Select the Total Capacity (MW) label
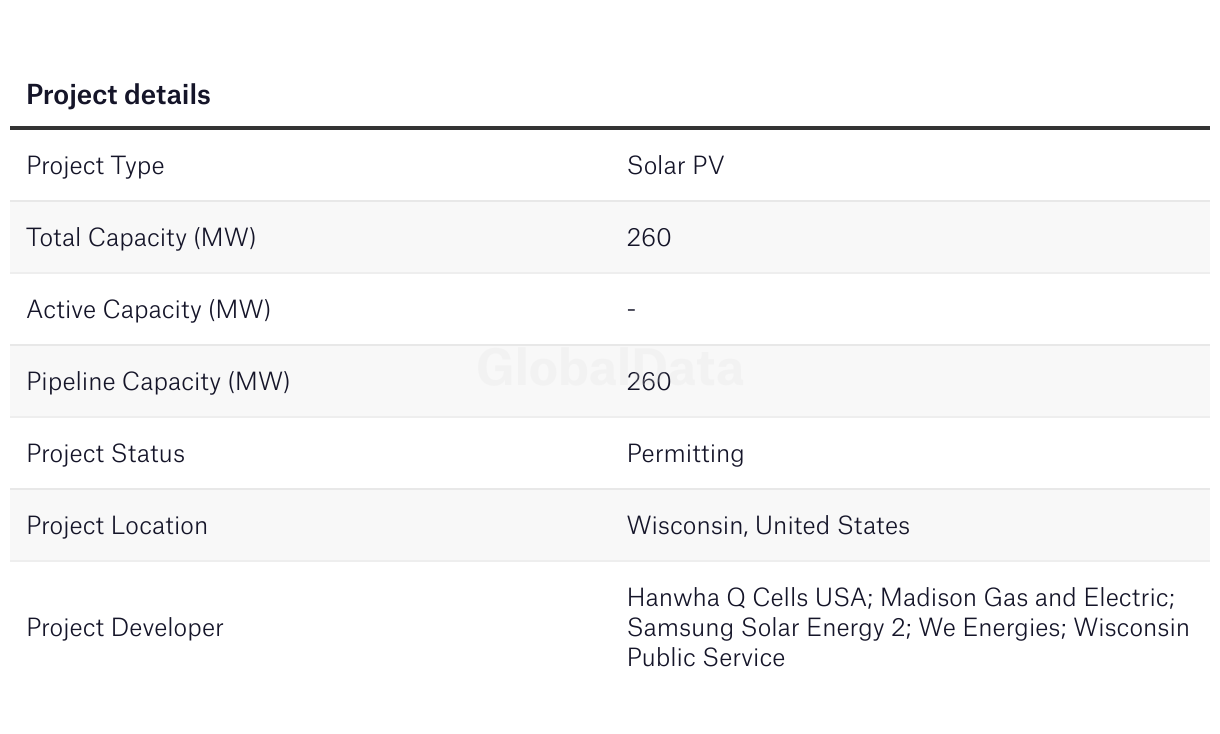1220x734 pixels. 141,238
